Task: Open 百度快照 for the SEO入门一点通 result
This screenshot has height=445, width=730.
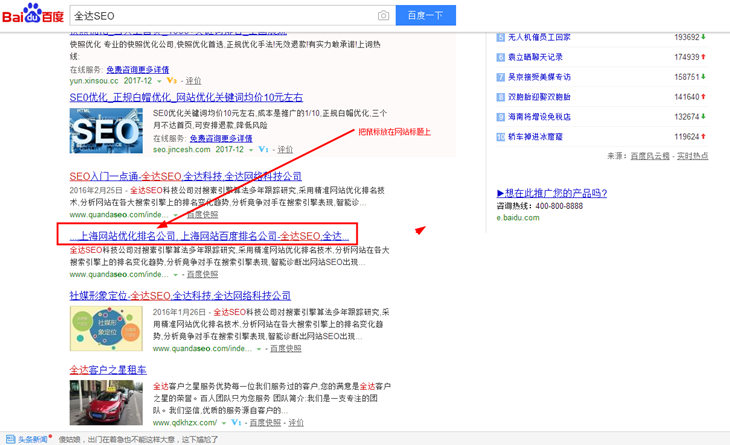Action: coord(203,215)
